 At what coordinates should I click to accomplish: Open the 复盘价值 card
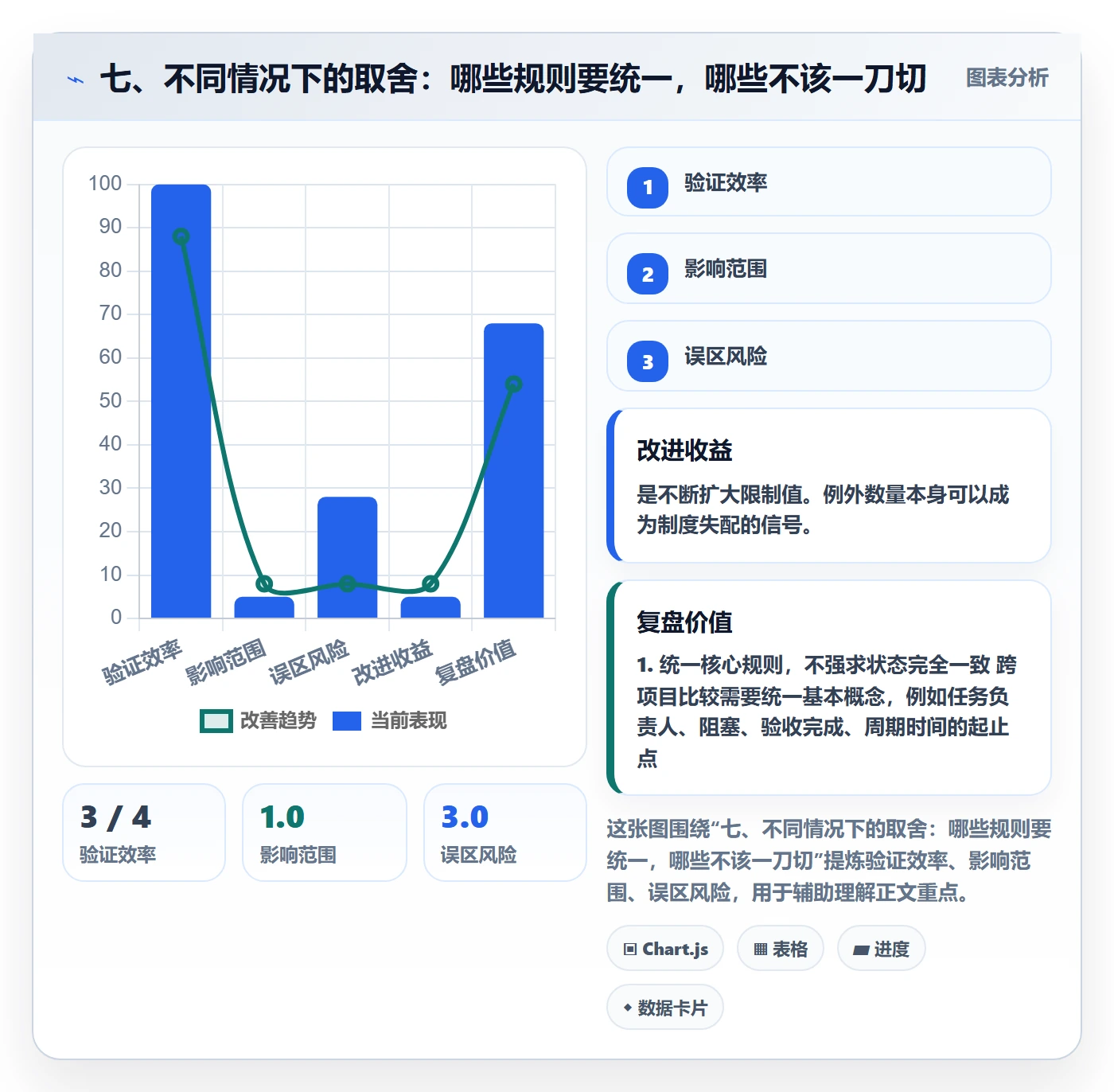pos(829,688)
